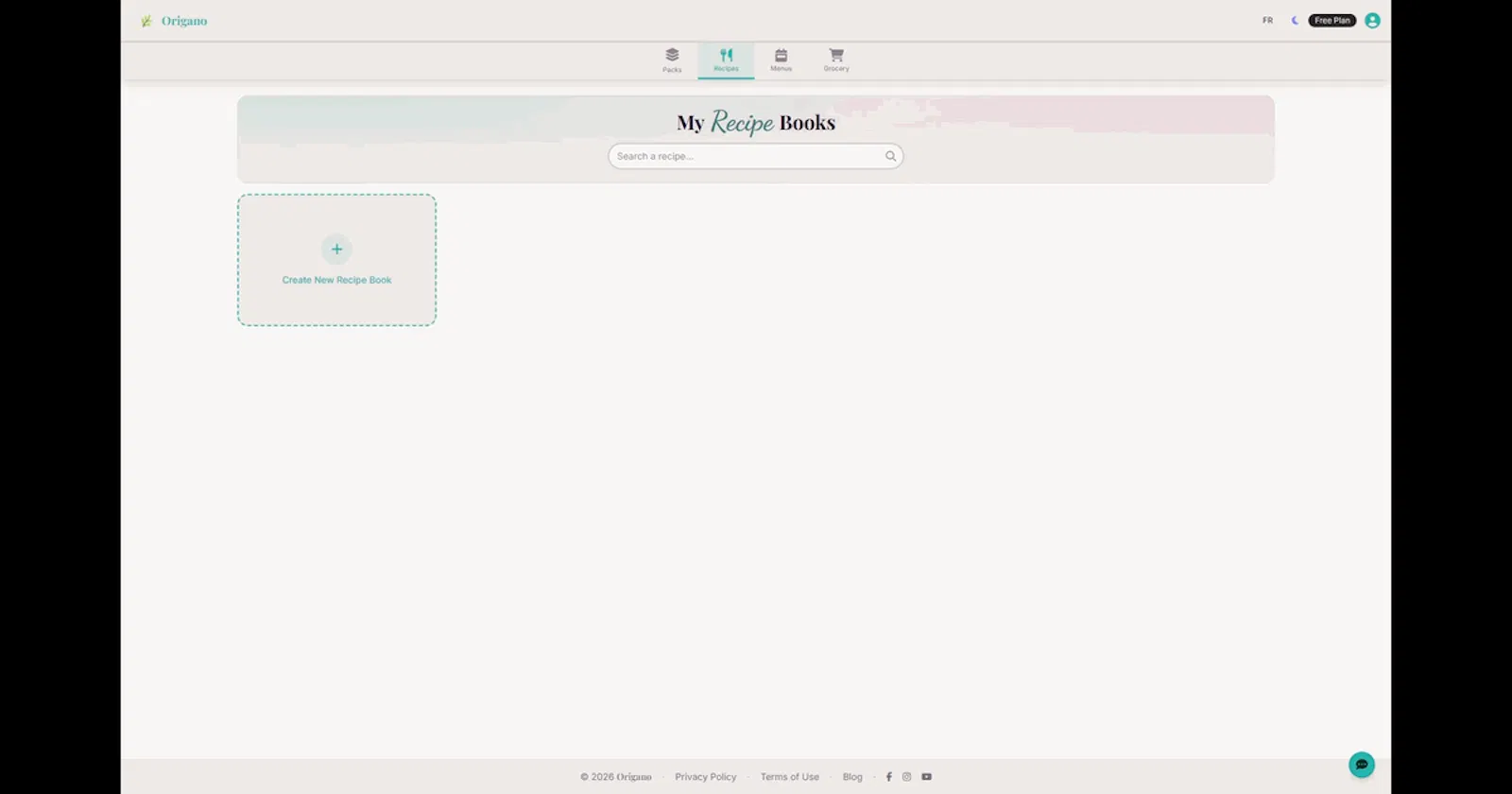
Task: Open the chat support bubble
Action: click(x=1362, y=765)
